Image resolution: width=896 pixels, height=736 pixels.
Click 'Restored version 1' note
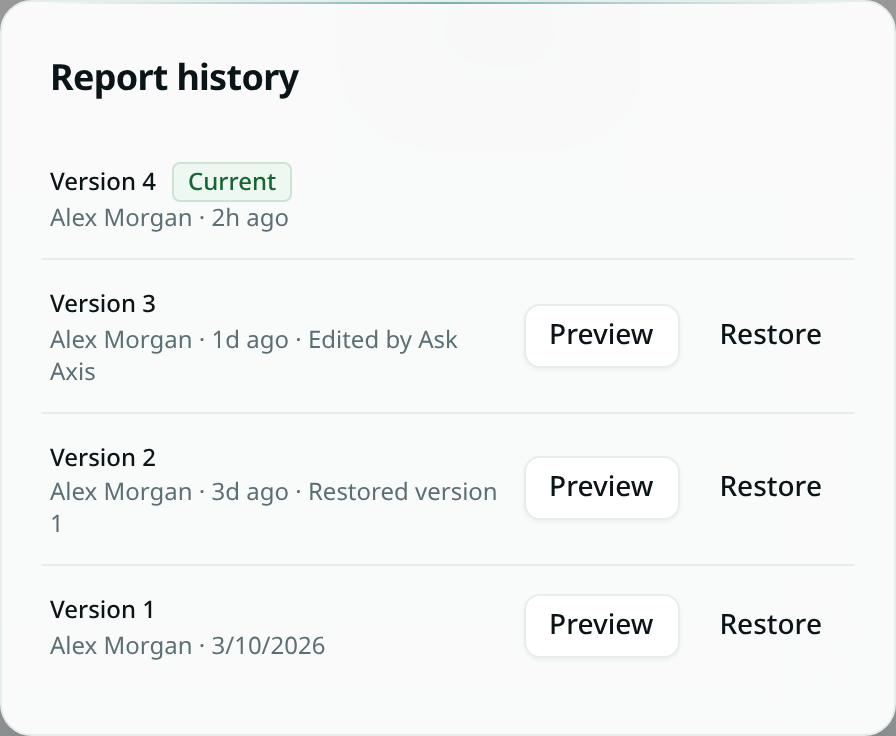274,507
